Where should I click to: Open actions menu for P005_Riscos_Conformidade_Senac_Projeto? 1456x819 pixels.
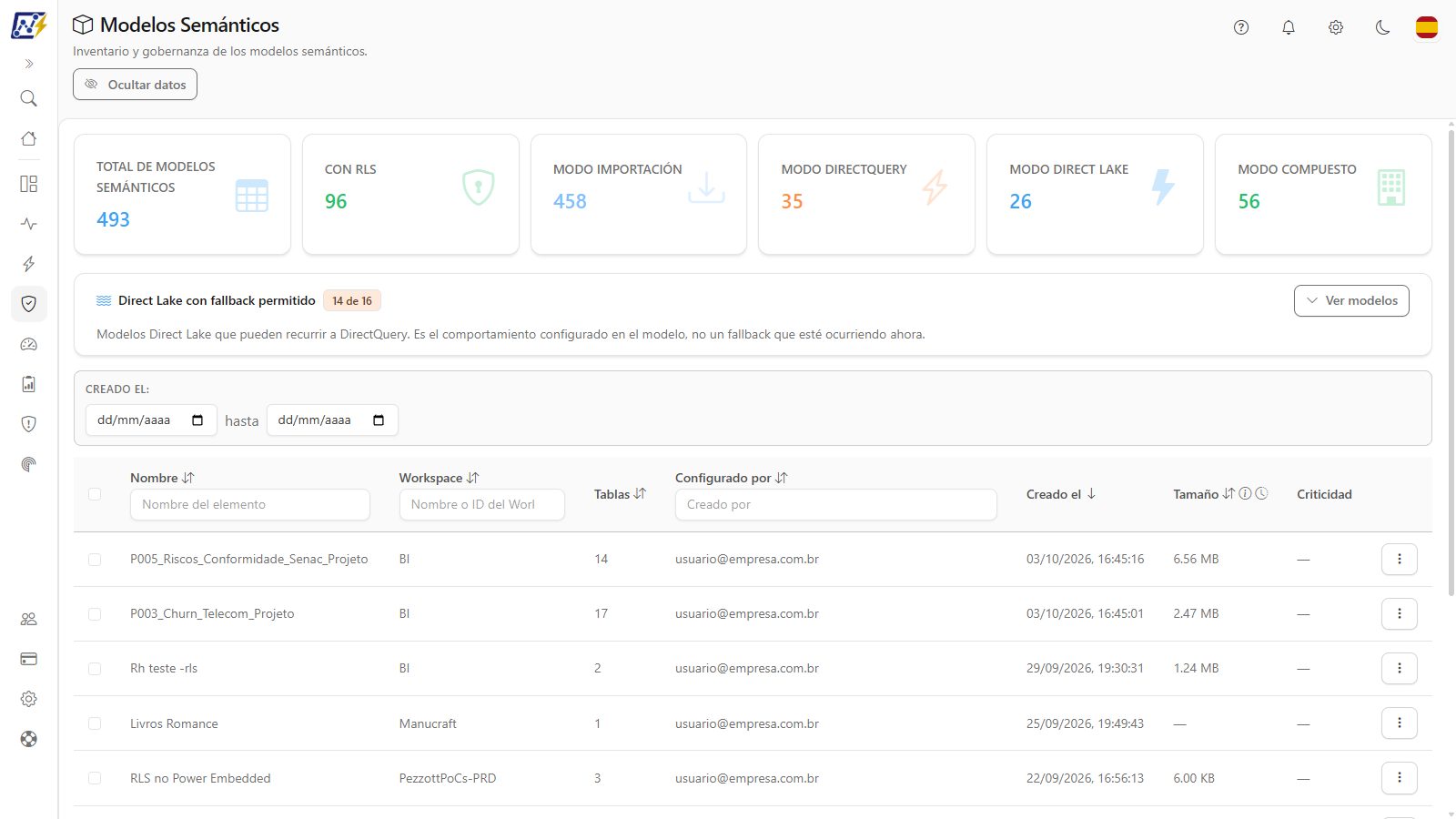1400,559
